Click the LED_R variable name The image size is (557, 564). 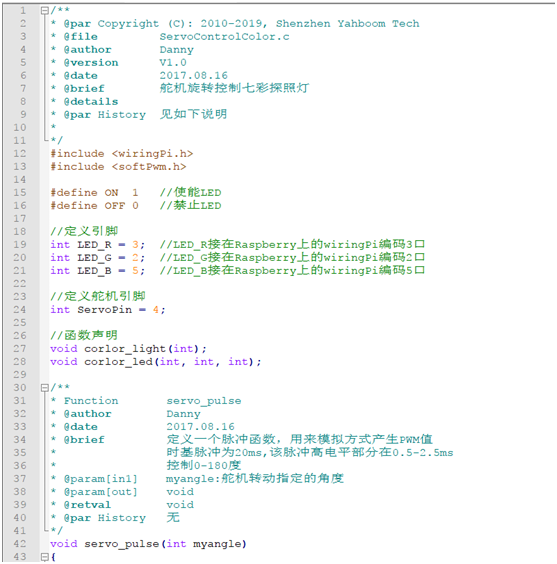(94, 245)
